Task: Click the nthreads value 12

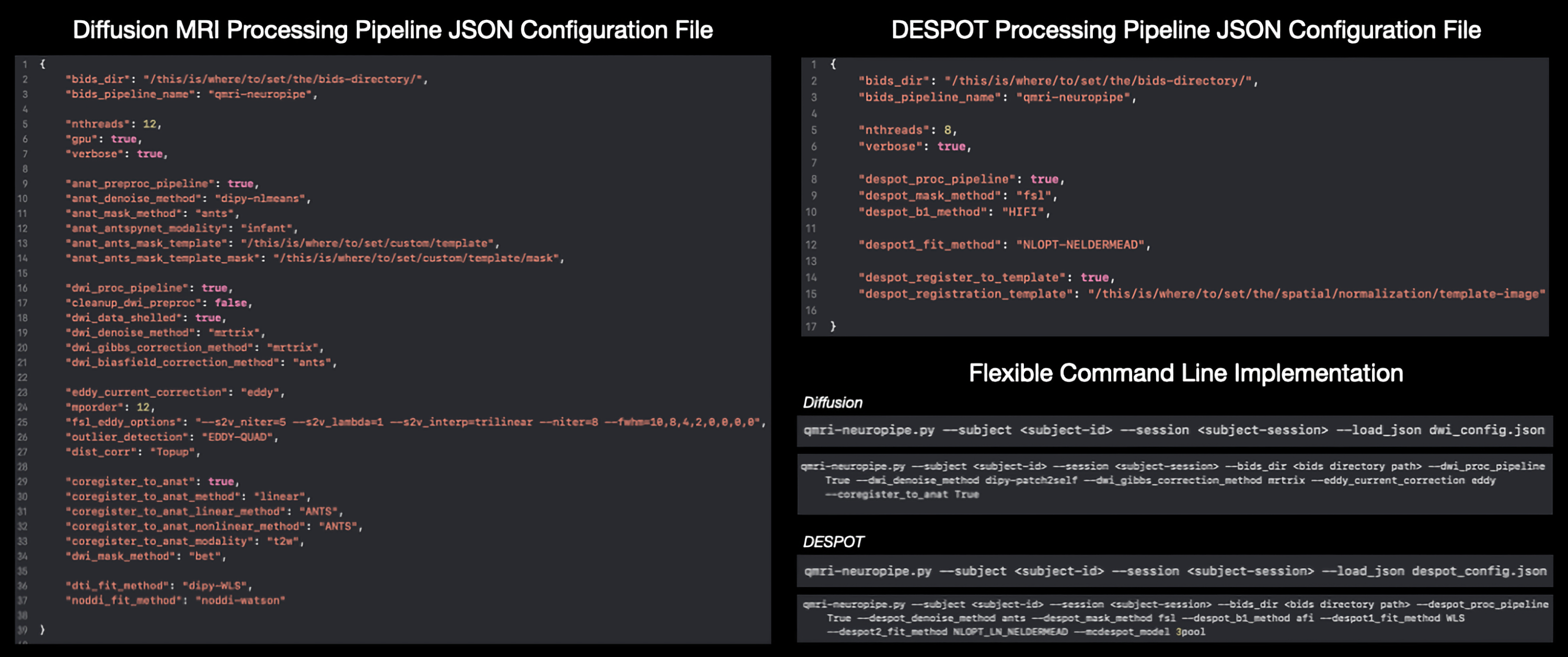Action: point(149,123)
